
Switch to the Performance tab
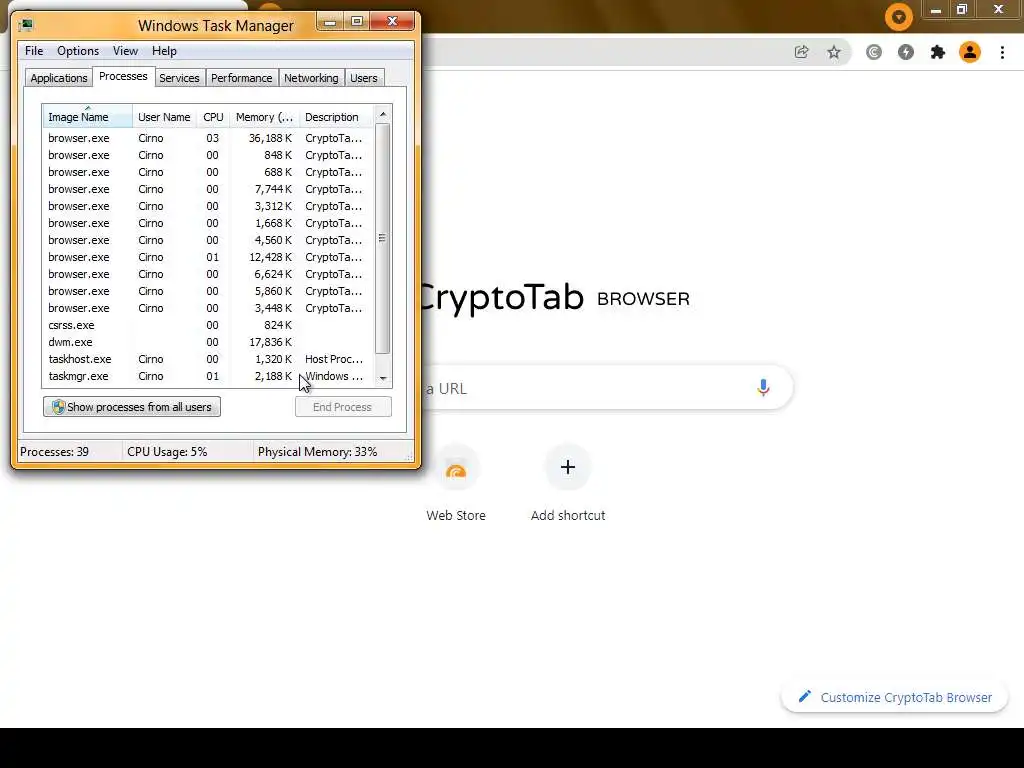pos(242,78)
